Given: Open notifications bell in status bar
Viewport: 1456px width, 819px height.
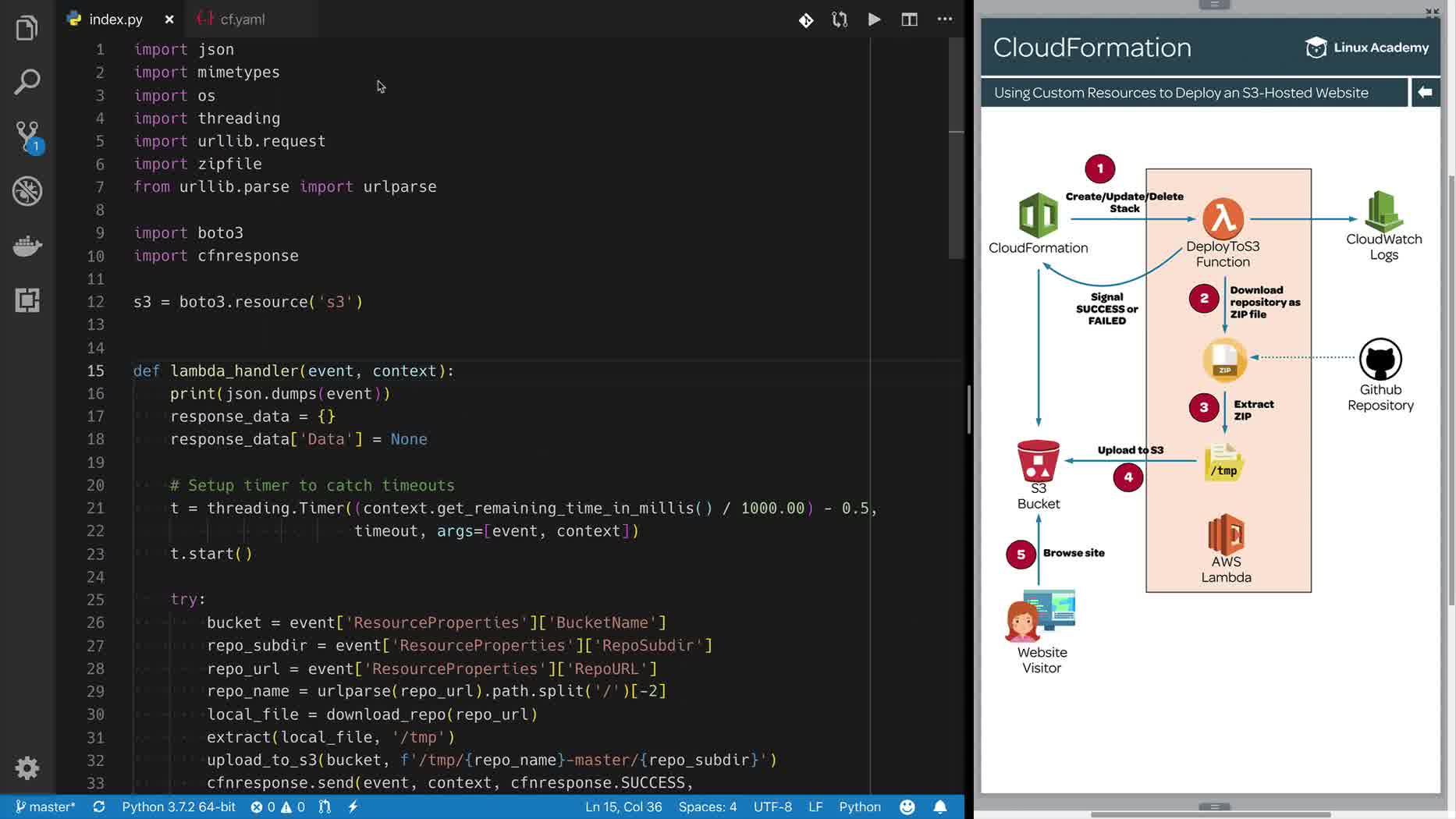Looking at the screenshot, I should tap(940, 807).
